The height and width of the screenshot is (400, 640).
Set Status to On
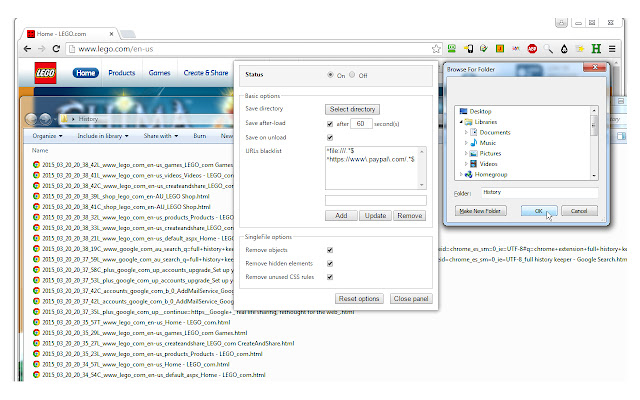pyautogui.click(x=330, y=75)
